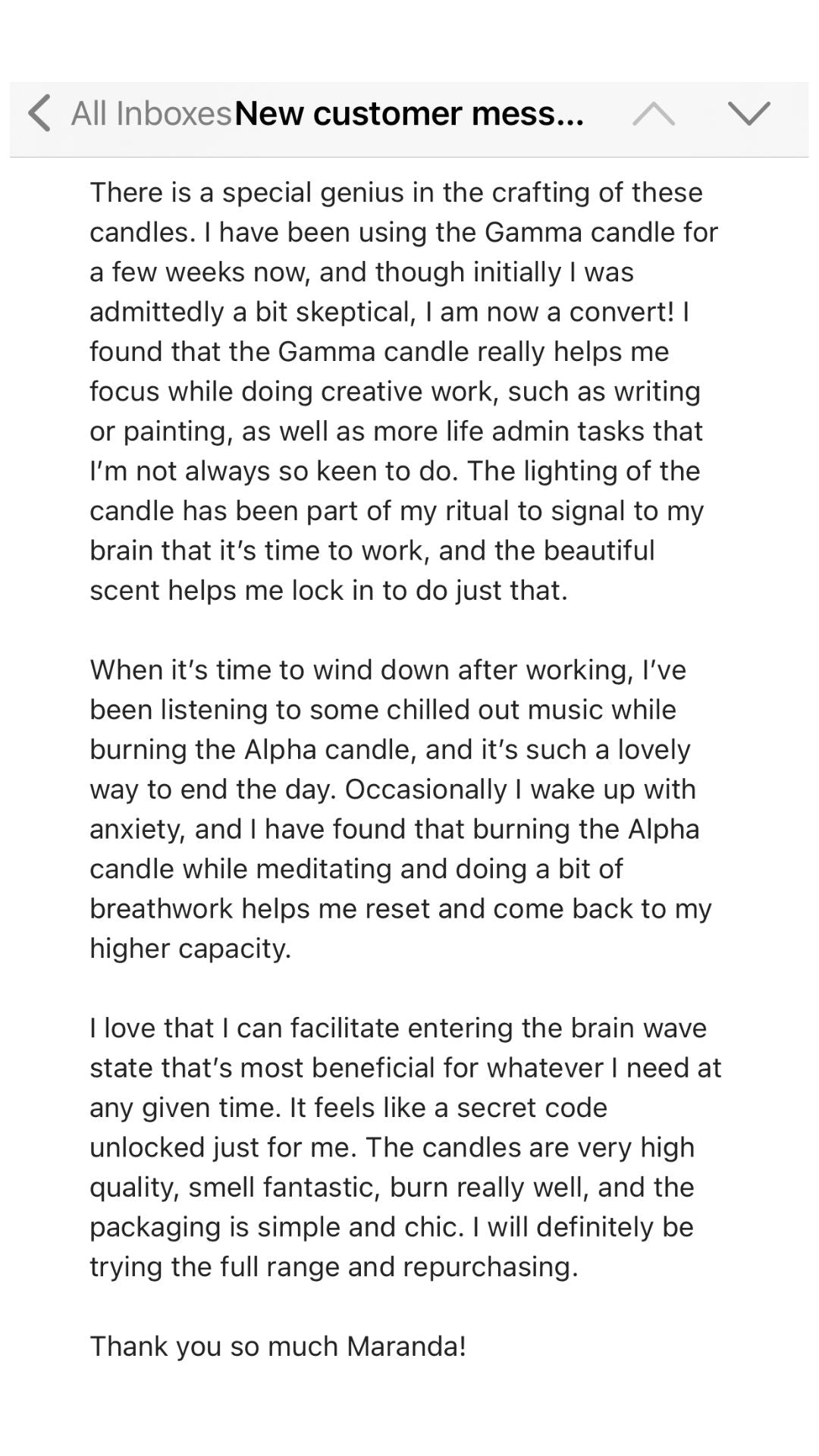
Task: Click the line "scent helps me lock in"
Action: pyautogui.click(x=328, y=590)
